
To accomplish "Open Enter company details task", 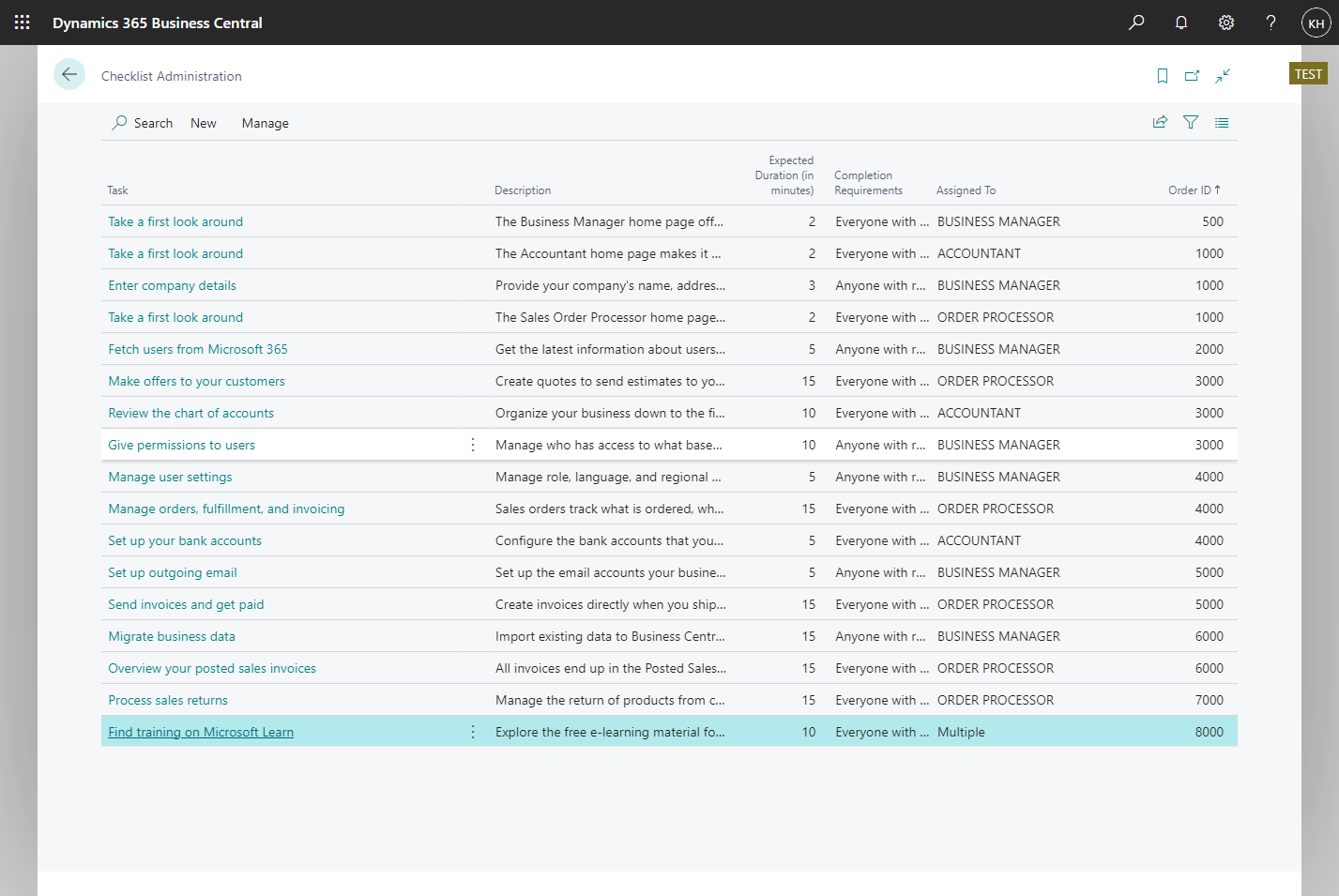I will tap(172, 285).
